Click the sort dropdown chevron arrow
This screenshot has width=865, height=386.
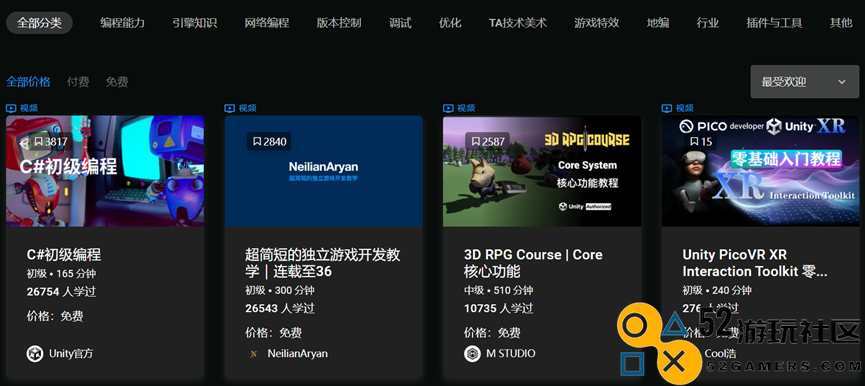click(842, 82)
